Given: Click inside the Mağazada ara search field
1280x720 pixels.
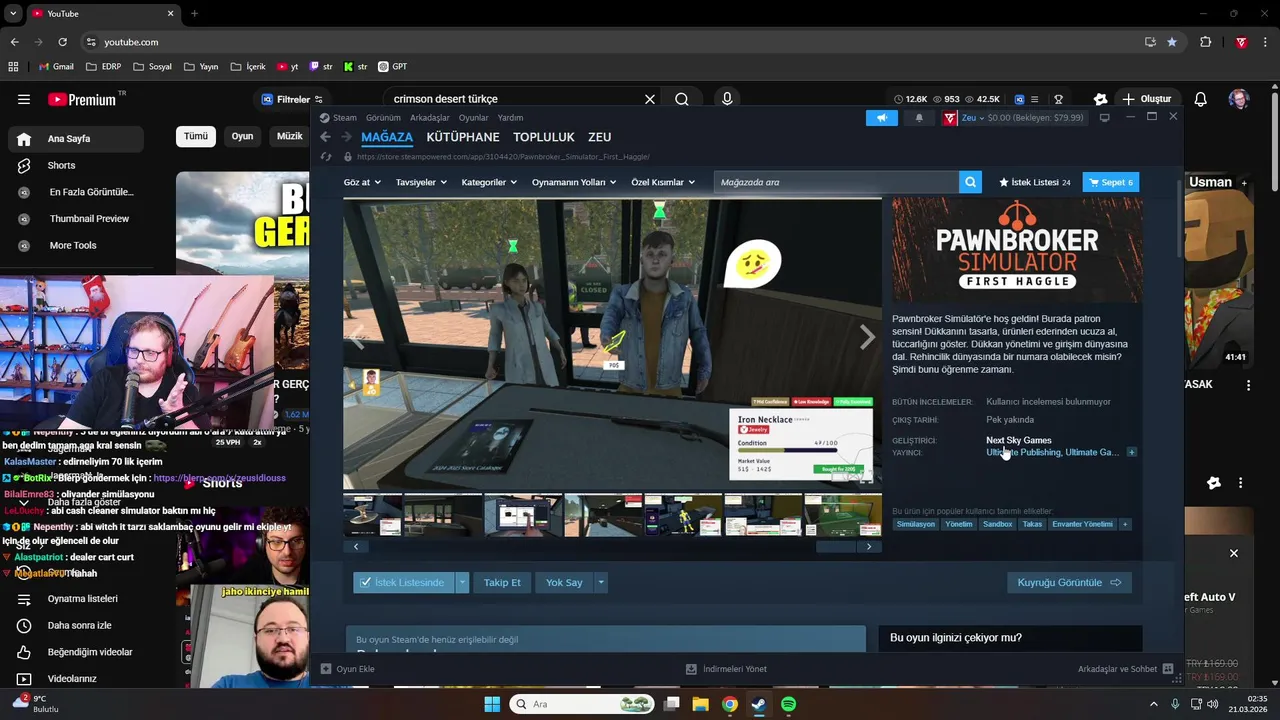Looking at the screenshot, I should (836, 182).
